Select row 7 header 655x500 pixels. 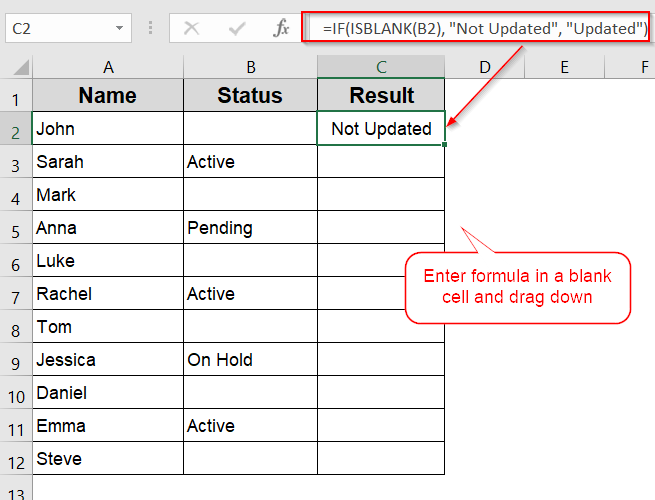click(x=16, y=293)
